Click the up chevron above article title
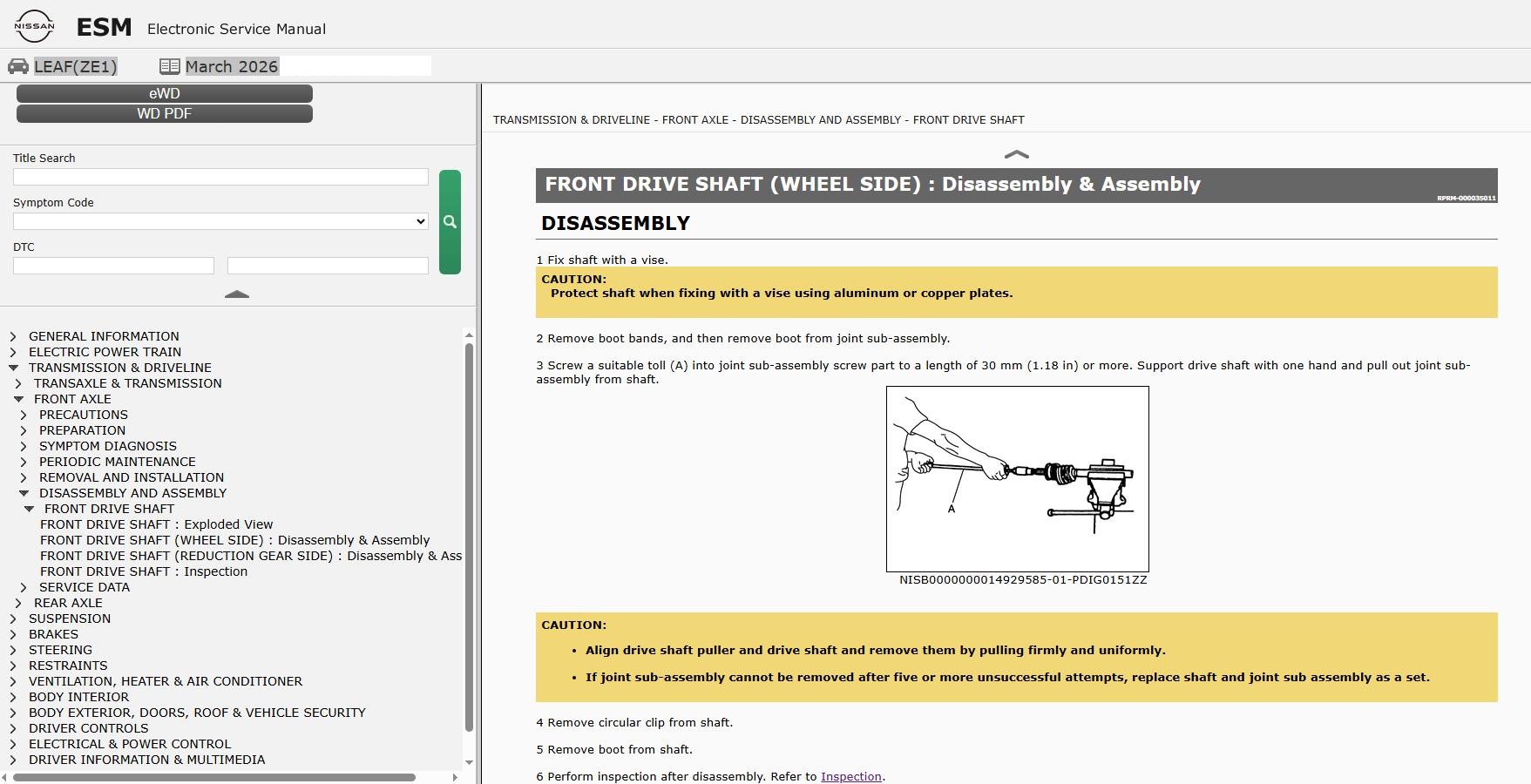The width and height of the screenshot is (1531, 784). pos(1016,154)
